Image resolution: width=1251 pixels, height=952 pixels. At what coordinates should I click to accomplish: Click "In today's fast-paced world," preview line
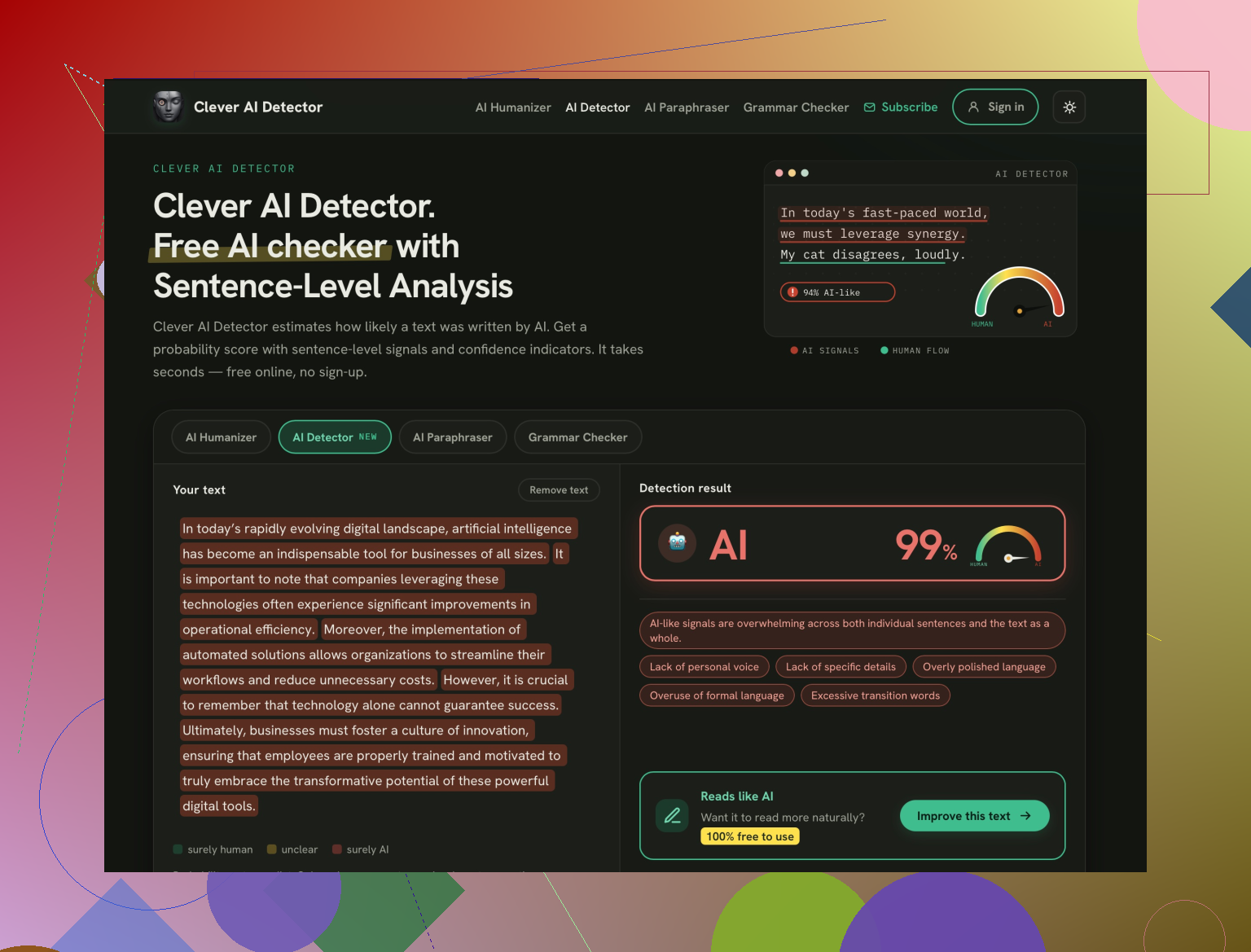coord(884,213)
